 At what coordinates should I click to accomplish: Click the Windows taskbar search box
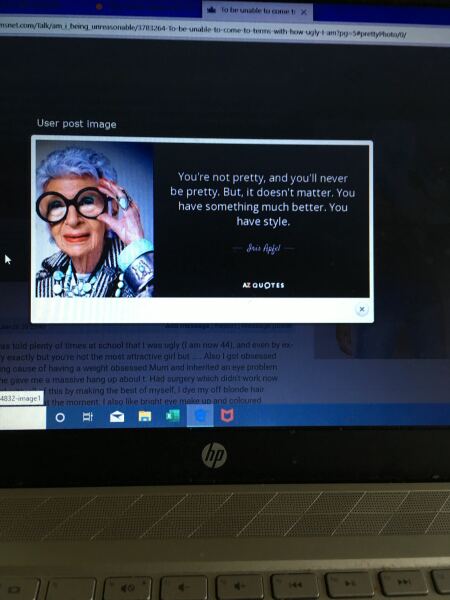click(23, 417)
